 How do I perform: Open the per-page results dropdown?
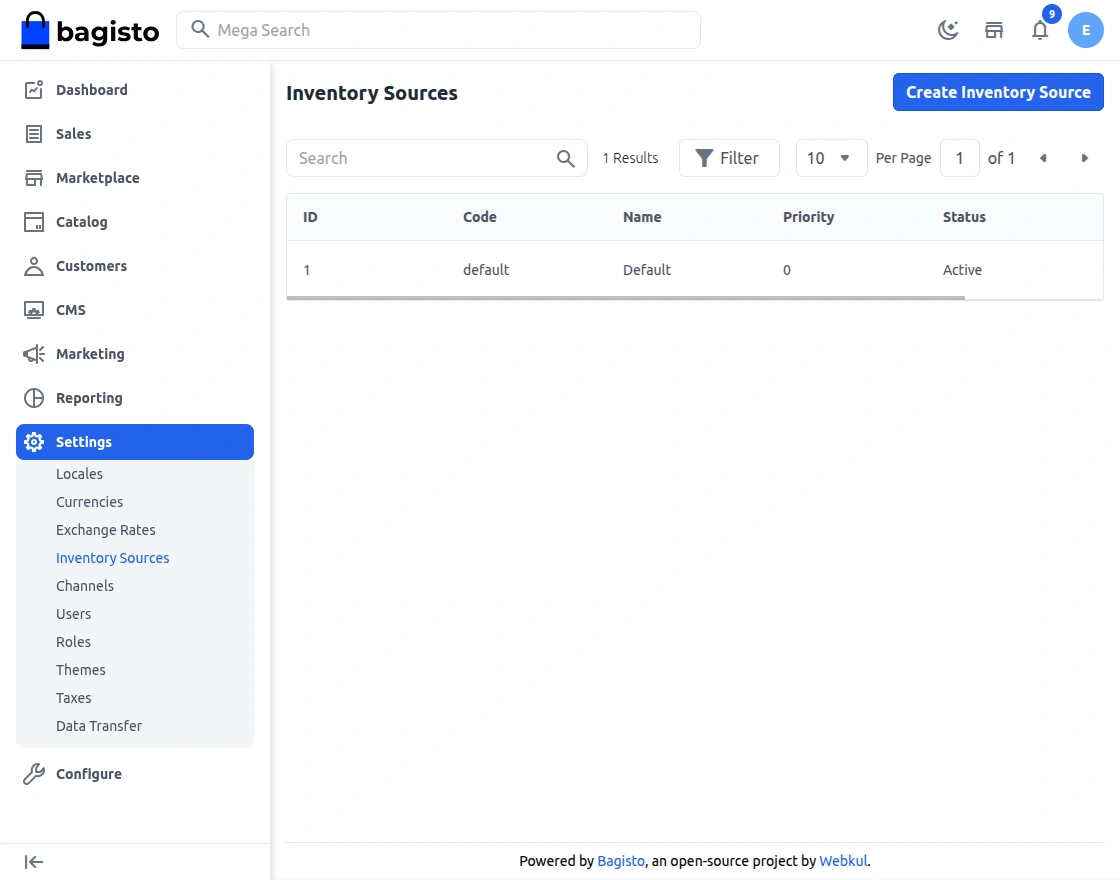pyautogui.click(x=831, y=157)
